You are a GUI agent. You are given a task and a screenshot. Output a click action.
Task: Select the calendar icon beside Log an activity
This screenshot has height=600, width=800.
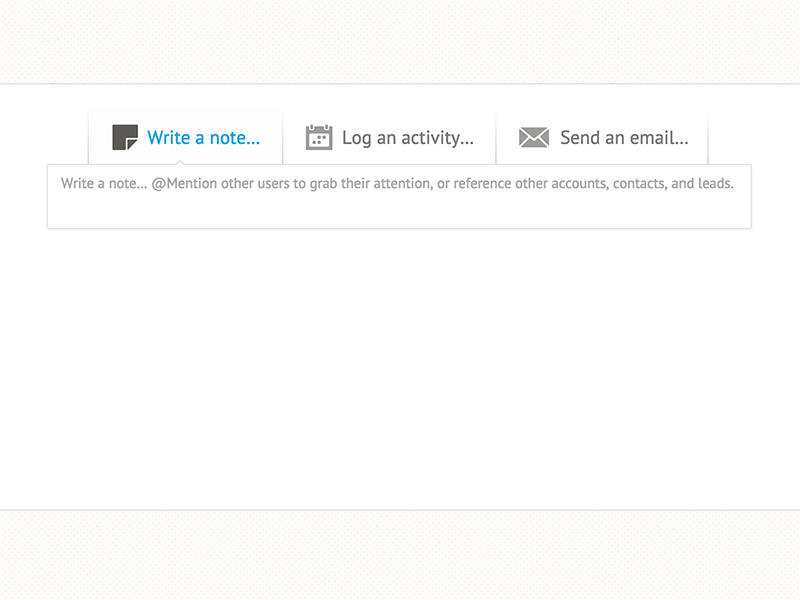coord(318,137)
